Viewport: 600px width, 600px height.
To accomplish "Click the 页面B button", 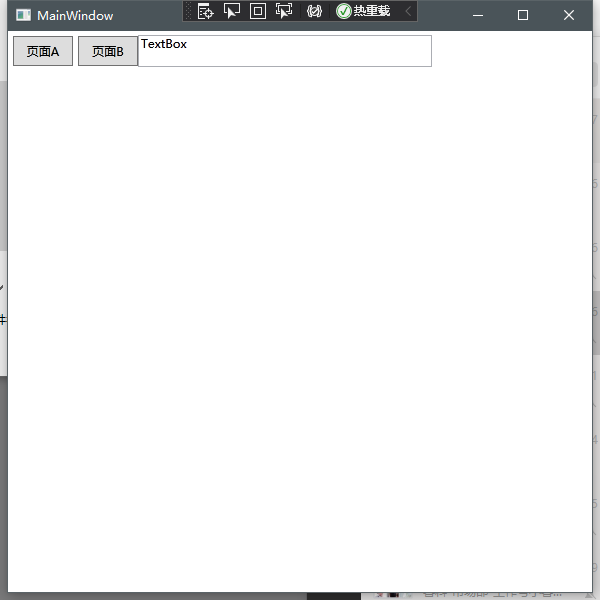I will click(108, 51).
